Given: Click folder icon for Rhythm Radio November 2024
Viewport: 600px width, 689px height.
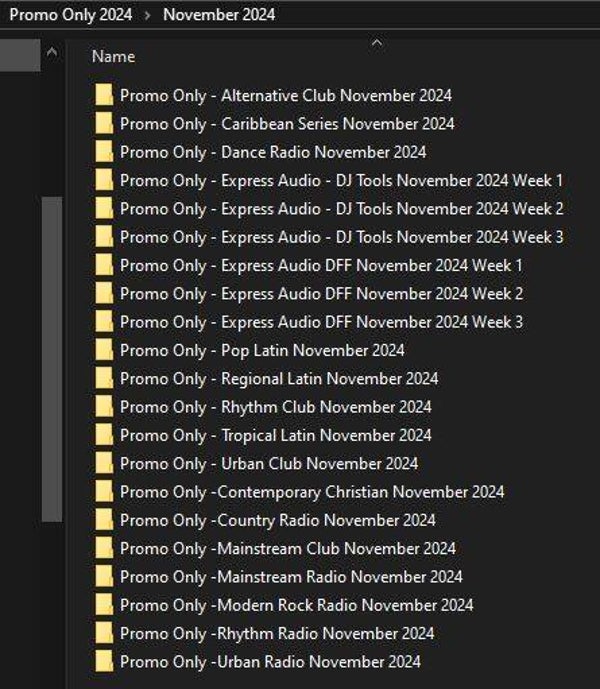Looking at the screenshot, I should (104, 634).
